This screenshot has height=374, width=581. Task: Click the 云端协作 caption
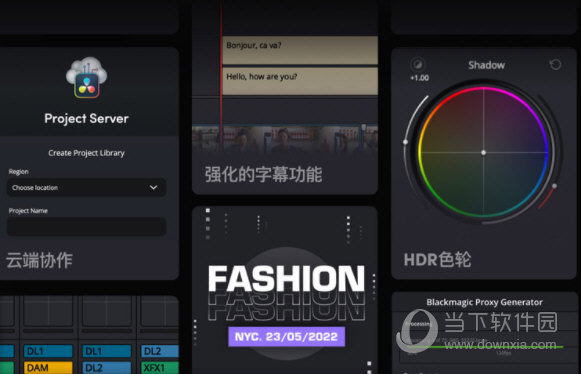(39, 260)
